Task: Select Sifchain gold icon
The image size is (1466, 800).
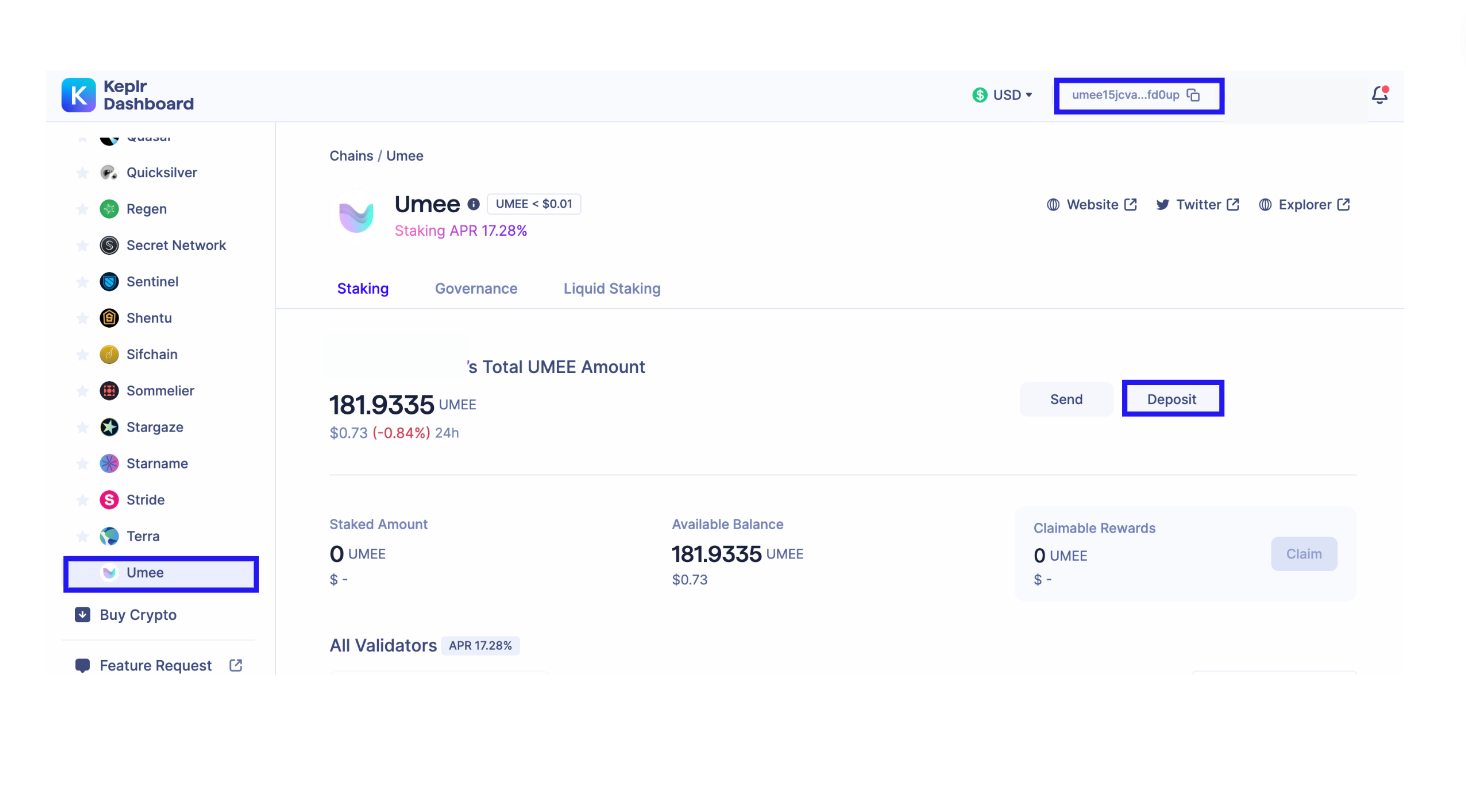Action: coord(109,355)
